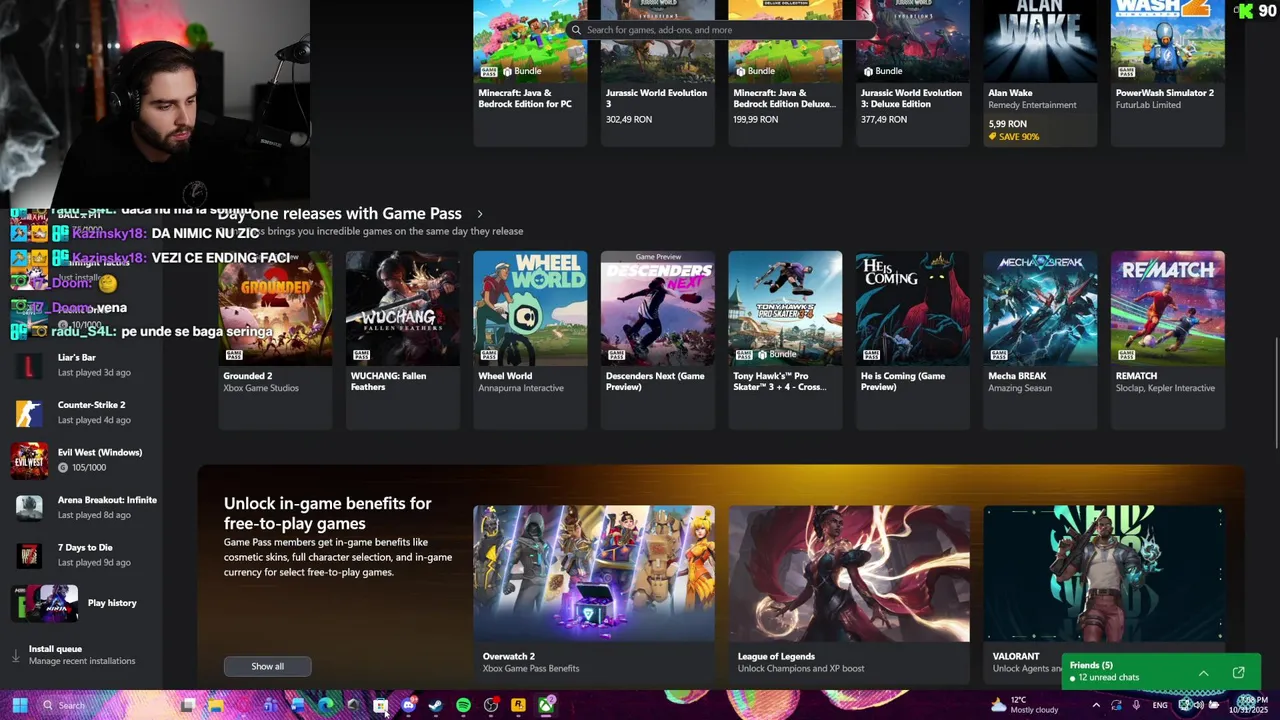The image size is (1280, 720).
Task: Open the Mecha BREAK game tile
Action: [x=1040, y=340]
